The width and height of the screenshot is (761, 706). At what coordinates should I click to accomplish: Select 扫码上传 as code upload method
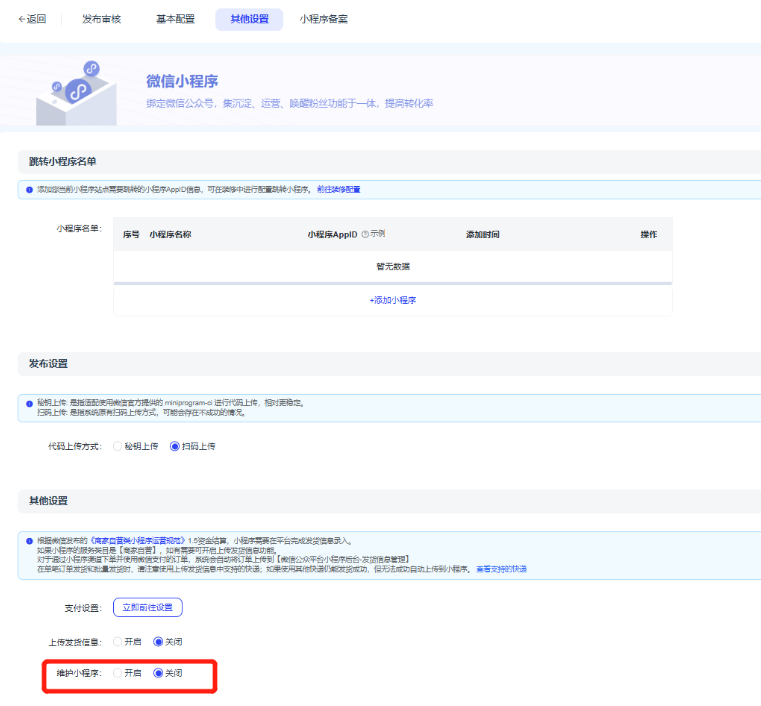(175, 446)
